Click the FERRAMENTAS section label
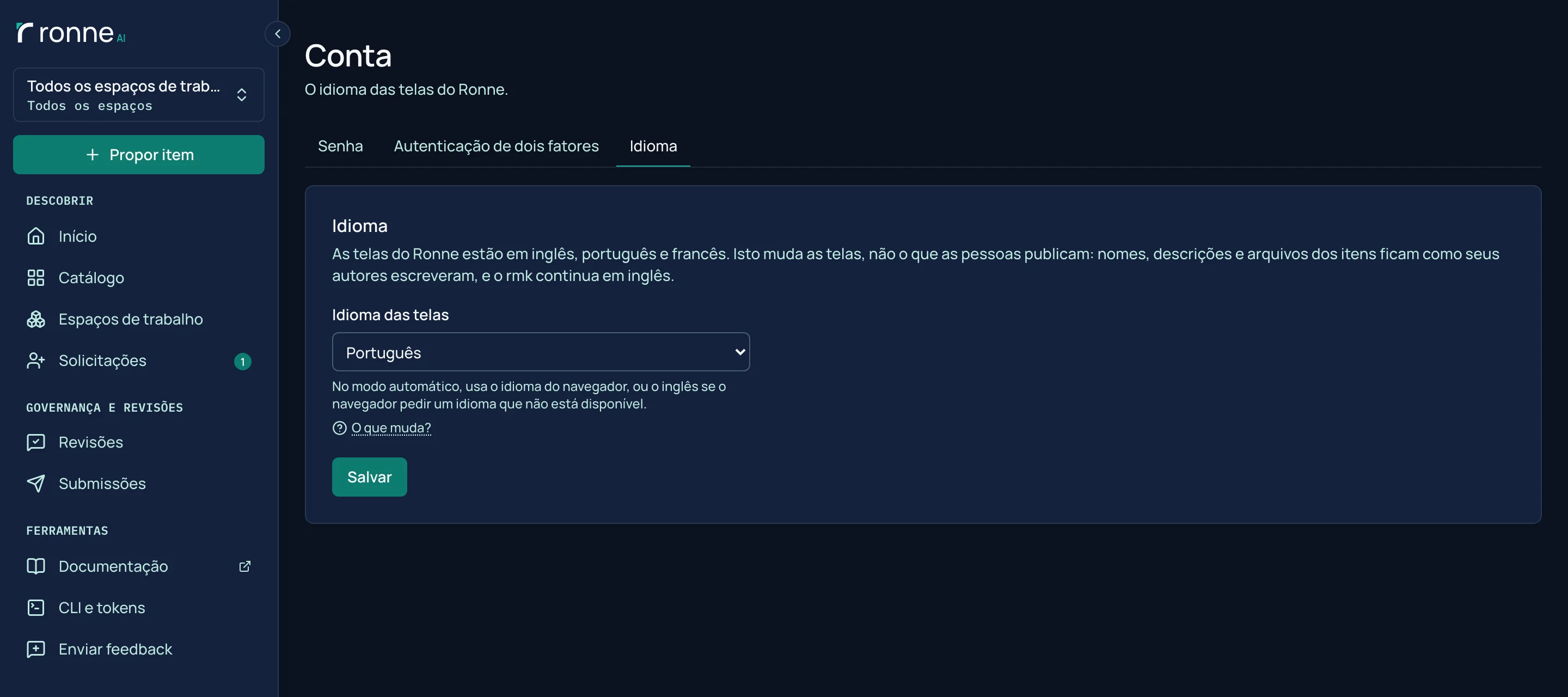1568x697 pixels. click(x=67, y=531)
